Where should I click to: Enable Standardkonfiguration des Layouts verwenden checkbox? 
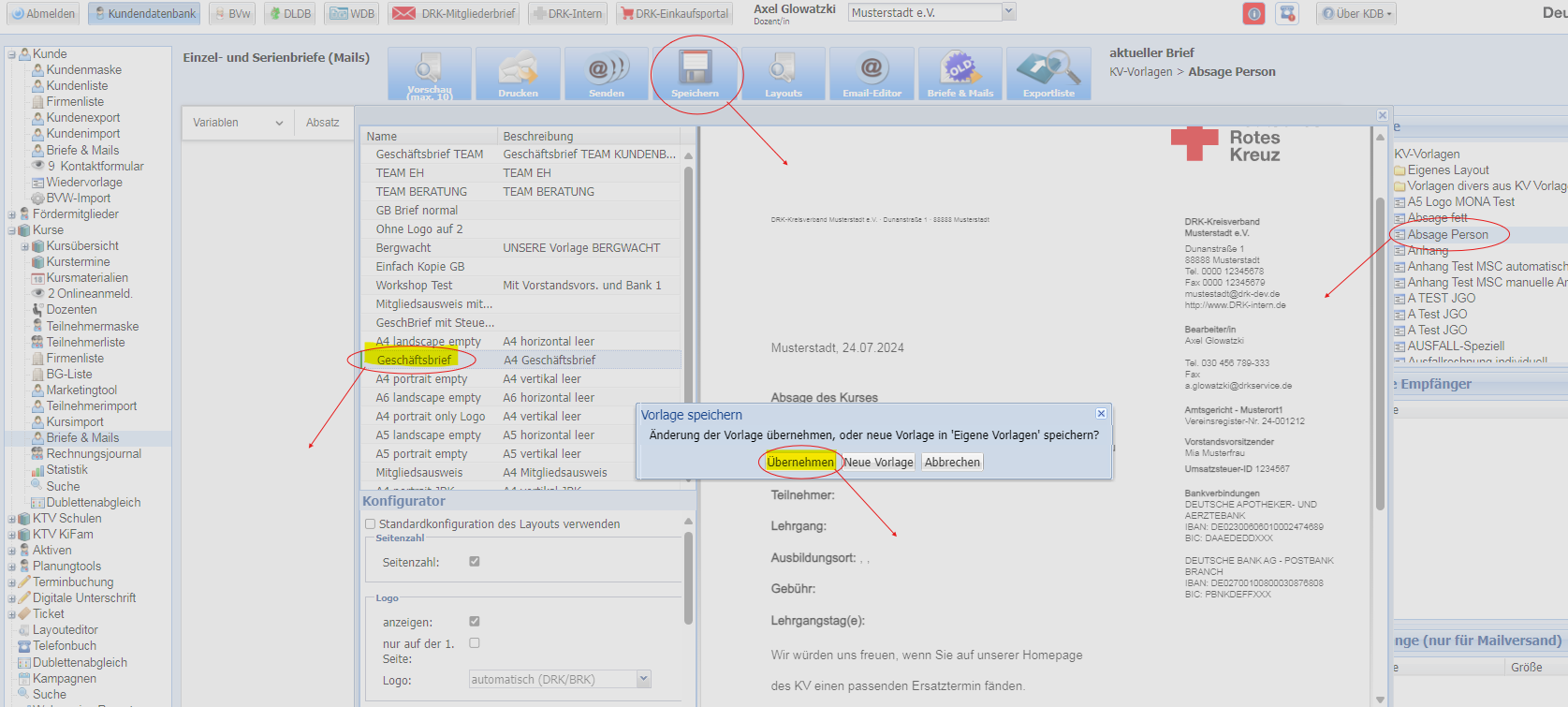click(x=371, y=524)
